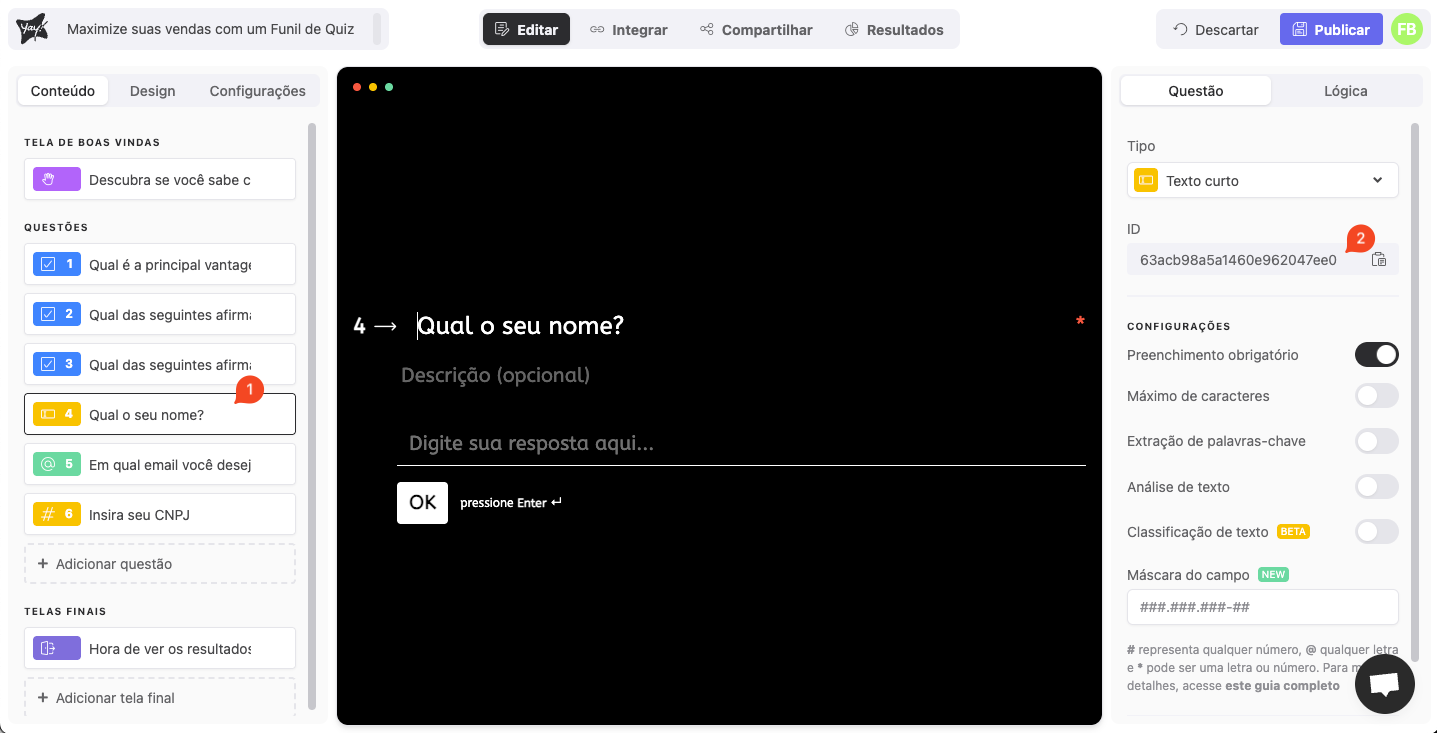Click the hash number icon on question 6
The height and width of the screenshot is (733, 1437).
tap(46, 514)
